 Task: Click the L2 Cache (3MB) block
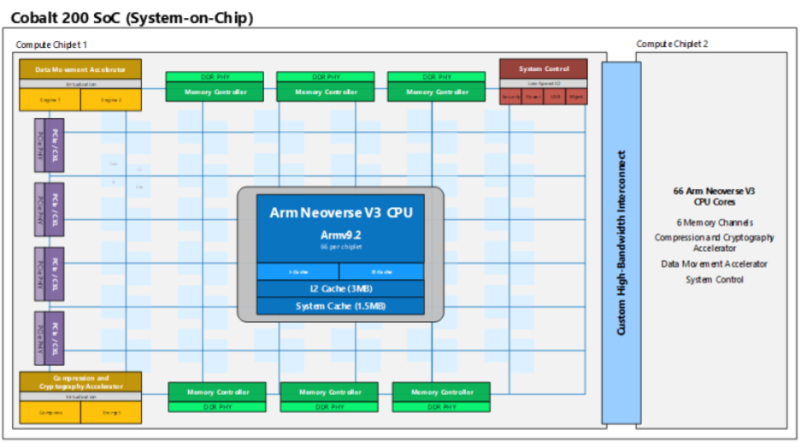[x=340, y=289]
